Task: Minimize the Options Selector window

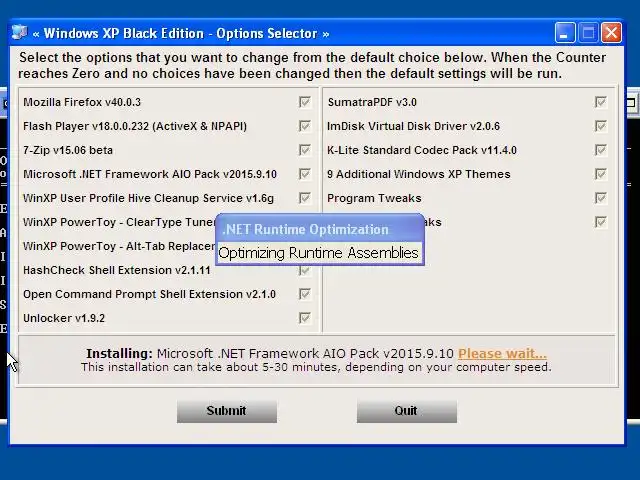Action: point(565,33)
